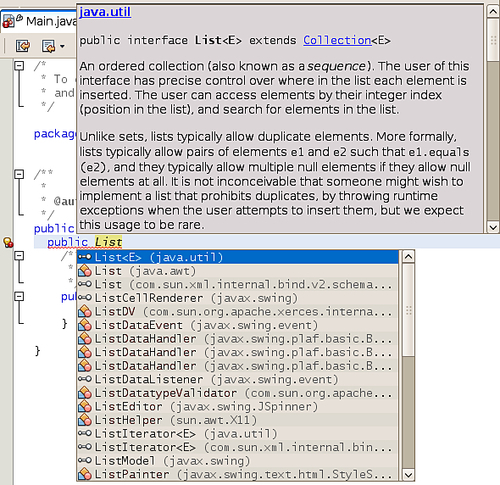Screen dimensions: 500x485
Task: Open the toolbar dropdown arrow beside the back icon
Action: coord(62,46)
